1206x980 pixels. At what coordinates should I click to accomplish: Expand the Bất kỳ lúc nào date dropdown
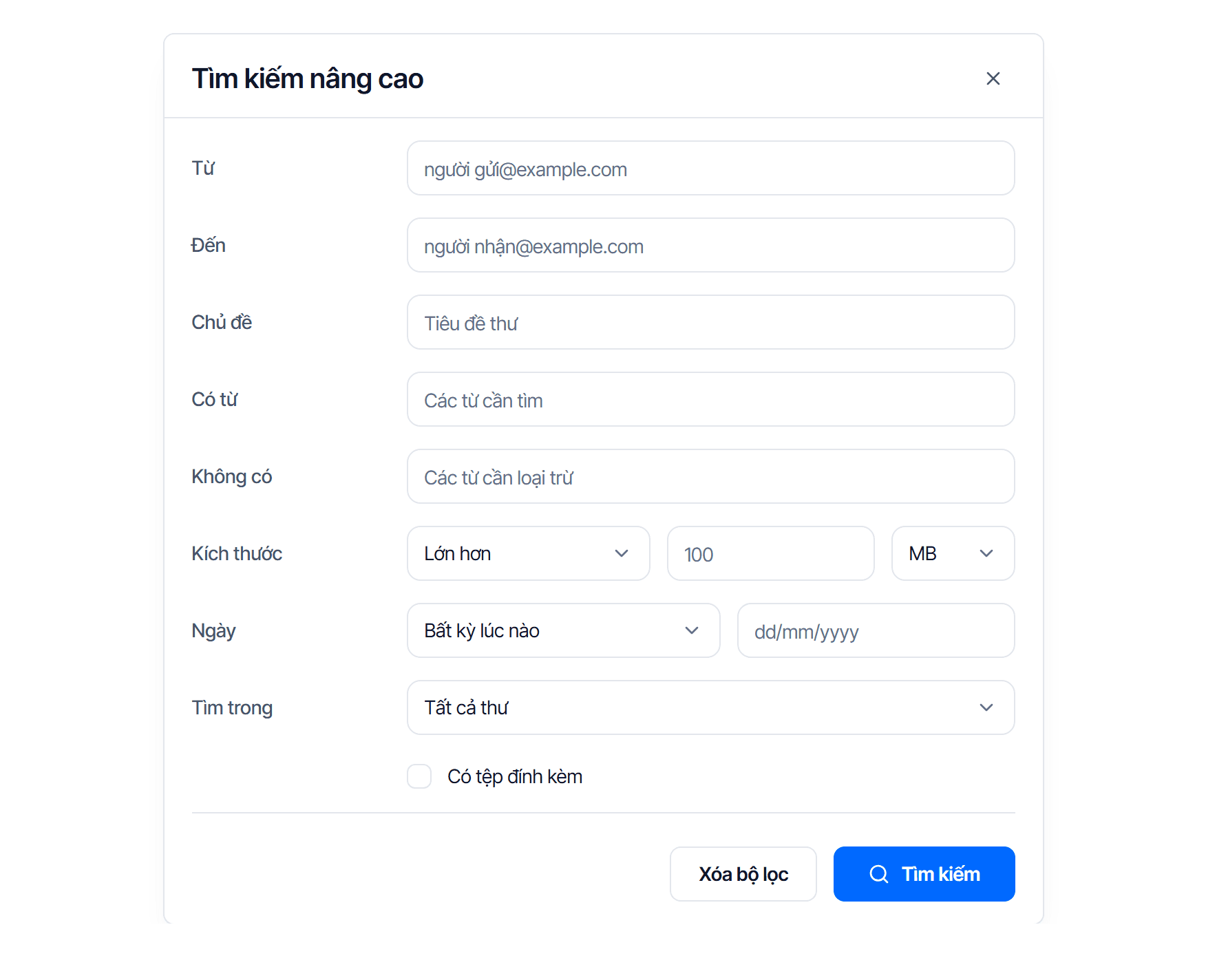pyautogui.click(x=564, y=630)
